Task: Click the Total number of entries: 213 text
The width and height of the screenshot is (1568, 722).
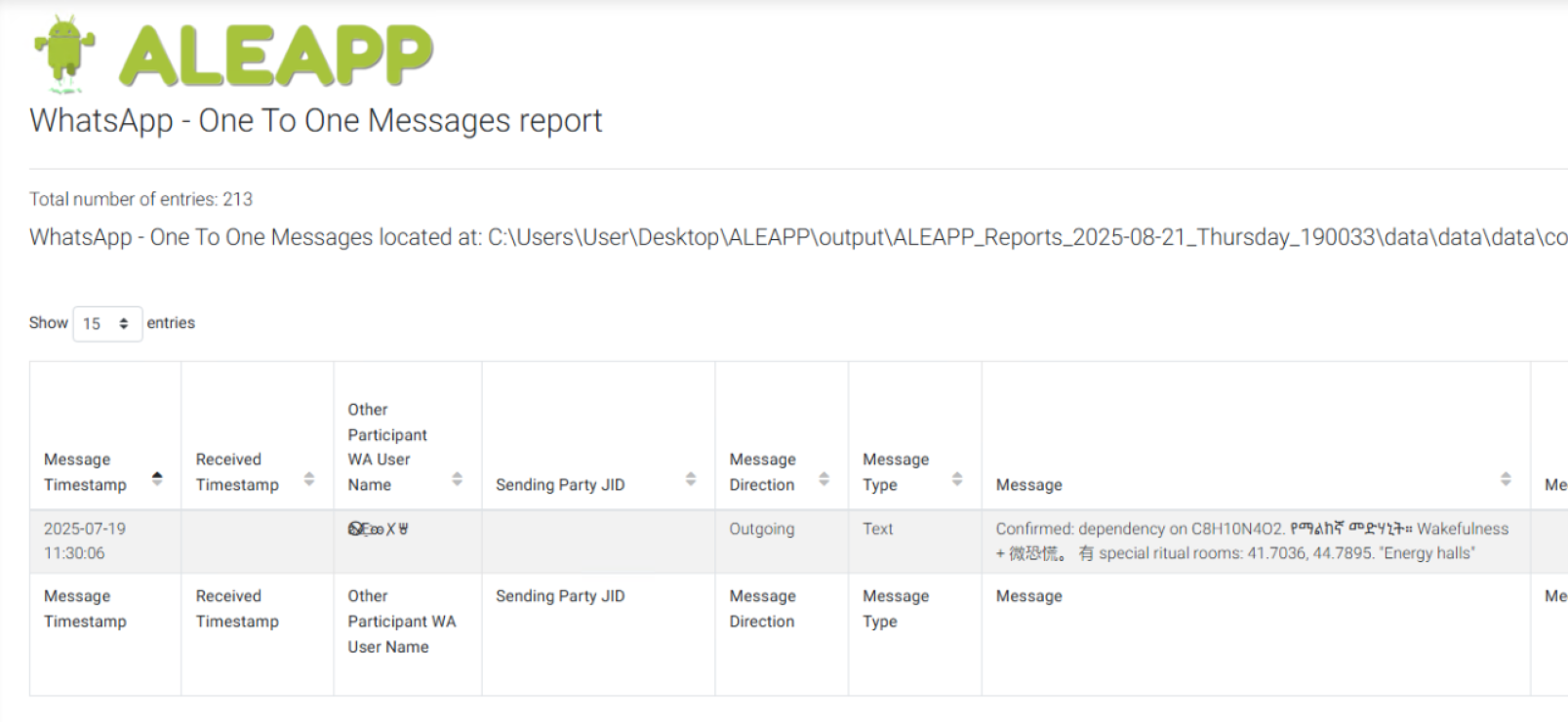Action: point(141,199)
